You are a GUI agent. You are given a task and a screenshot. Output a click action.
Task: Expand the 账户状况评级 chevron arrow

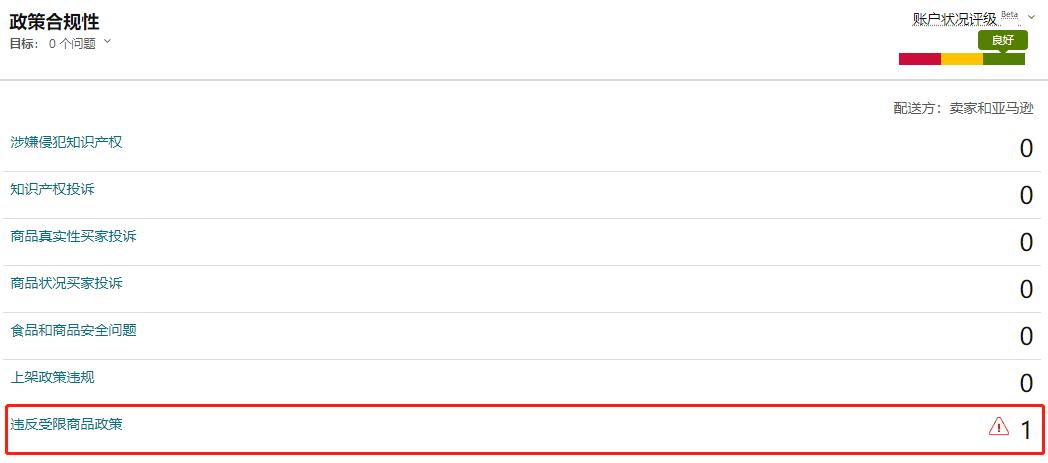1031,17
